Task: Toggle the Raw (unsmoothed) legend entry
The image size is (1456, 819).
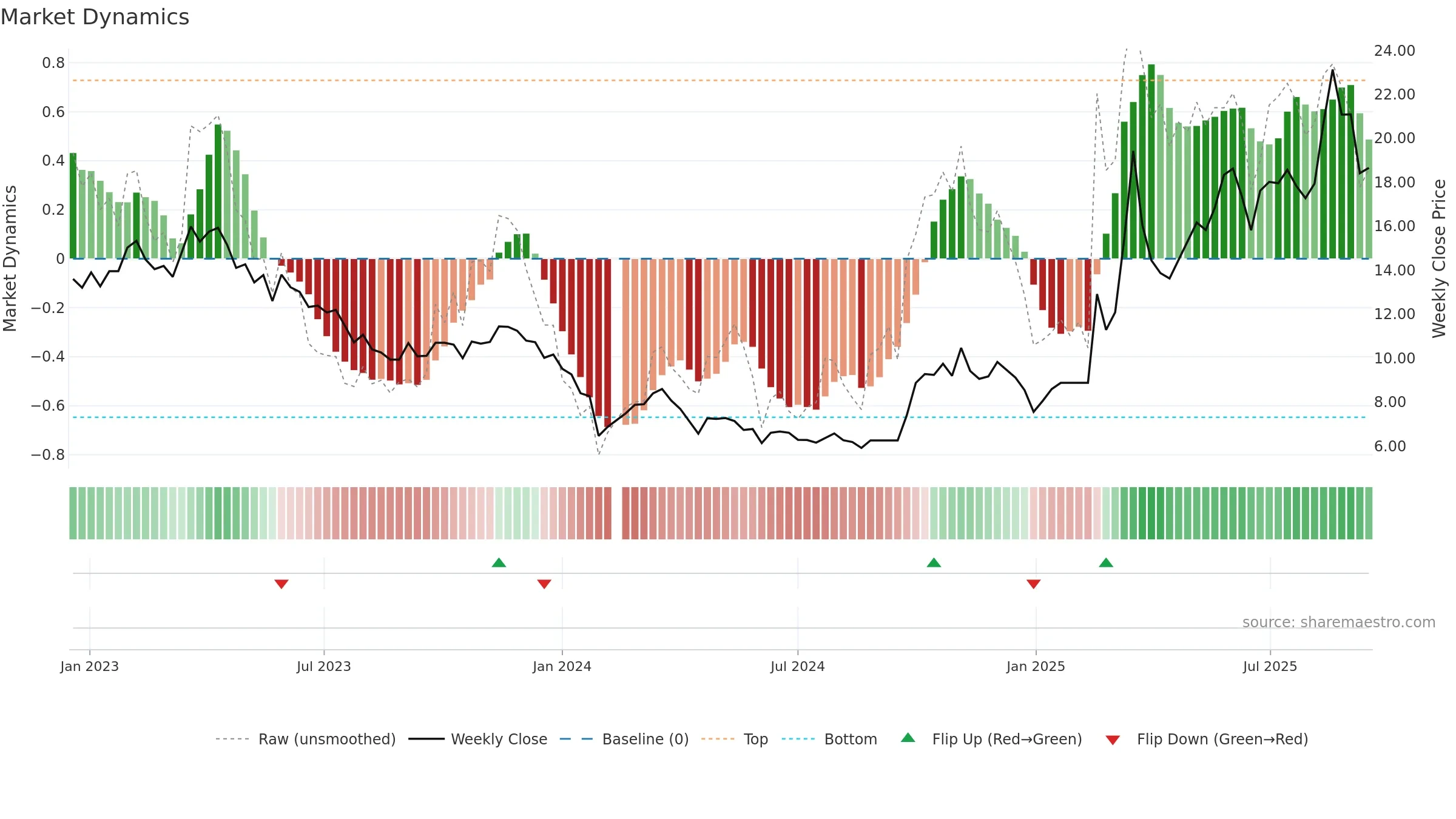Action: click(x=306, y=739)
